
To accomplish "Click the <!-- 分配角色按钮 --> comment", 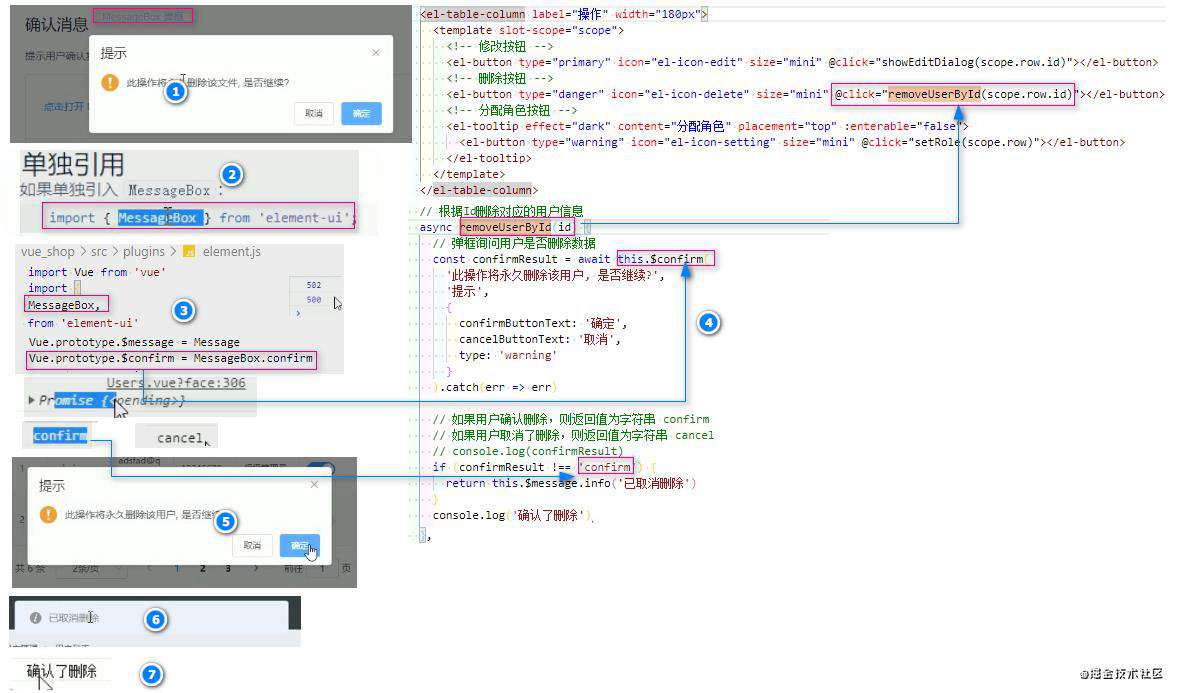I will pyautogui.click(x=512, y=110).
